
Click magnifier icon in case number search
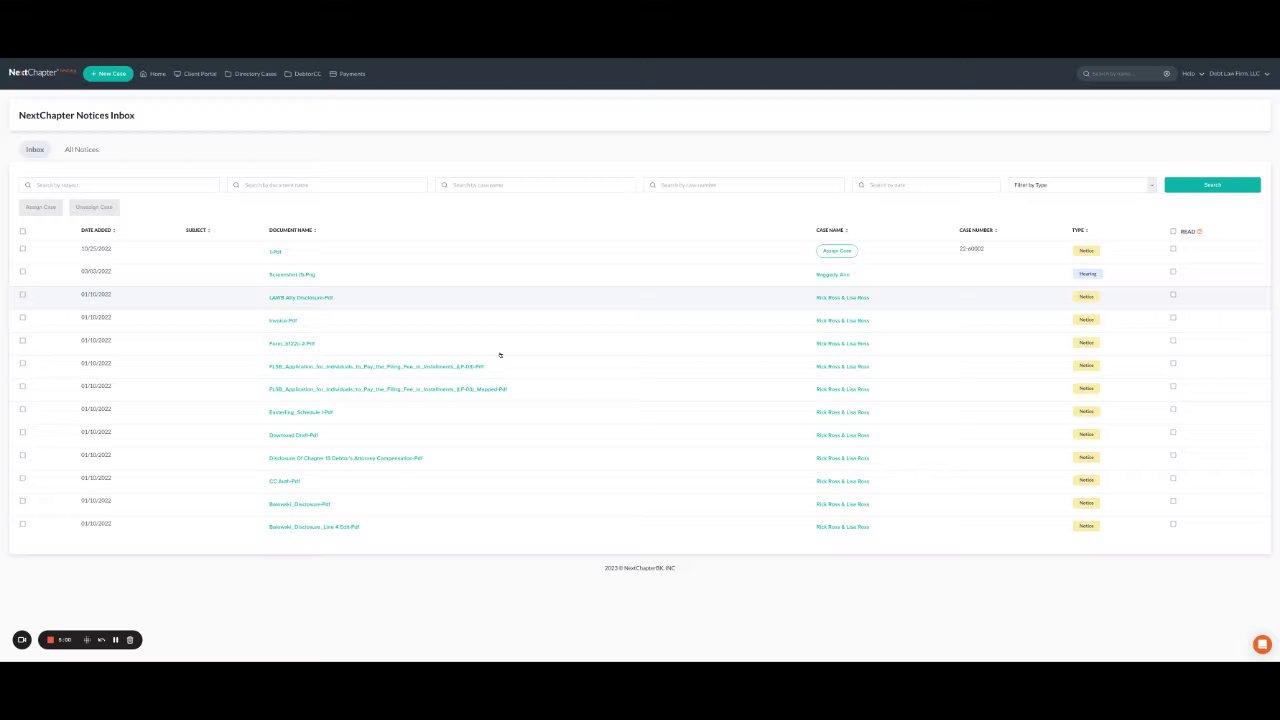point(652,185)
